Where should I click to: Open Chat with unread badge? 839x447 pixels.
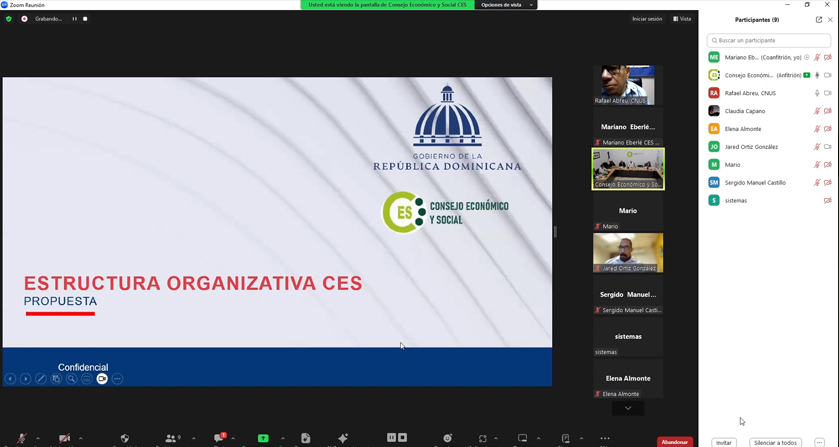[x=219, y=437]
